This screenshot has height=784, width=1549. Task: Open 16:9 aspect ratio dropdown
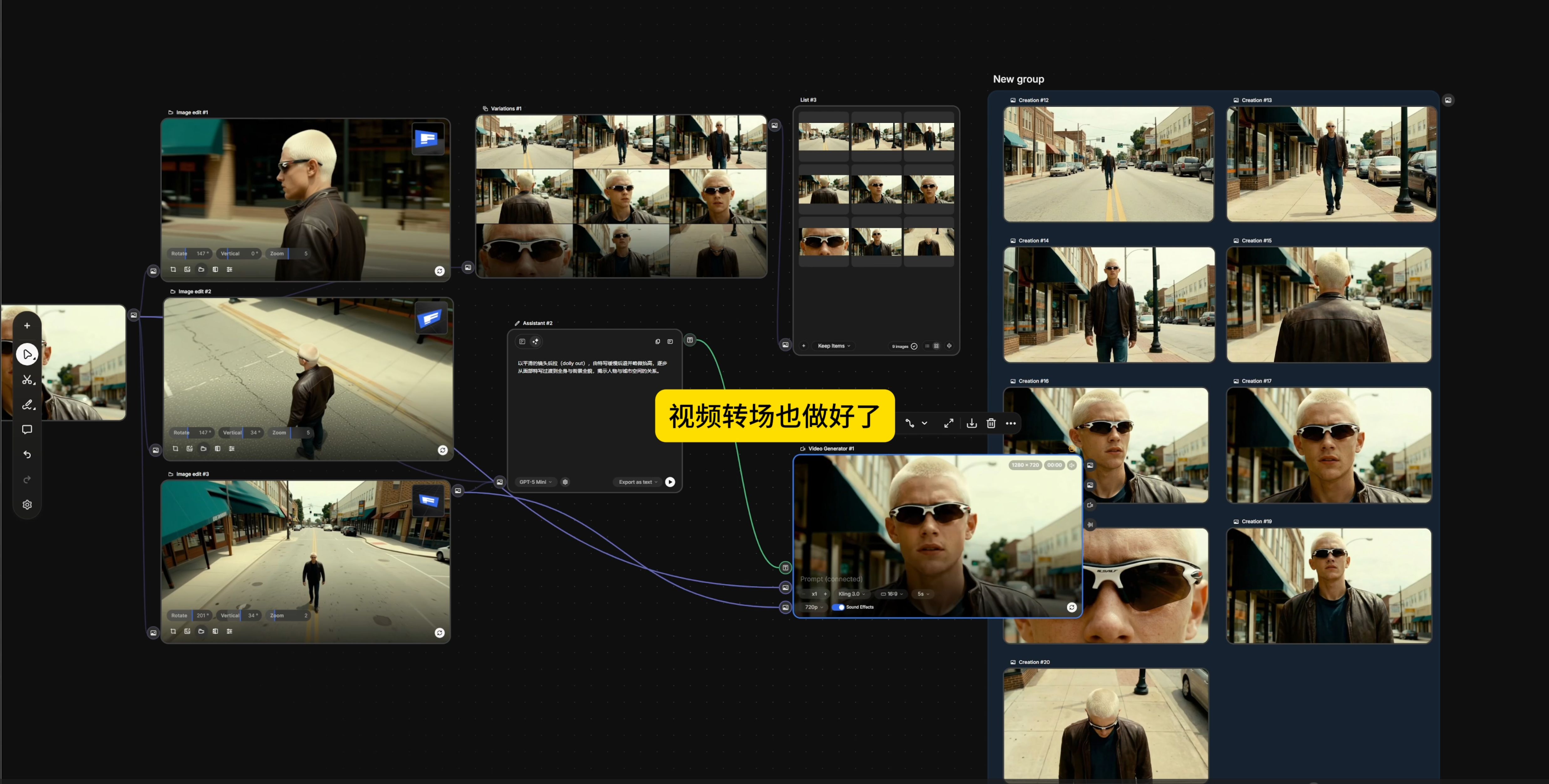point(892,594)
